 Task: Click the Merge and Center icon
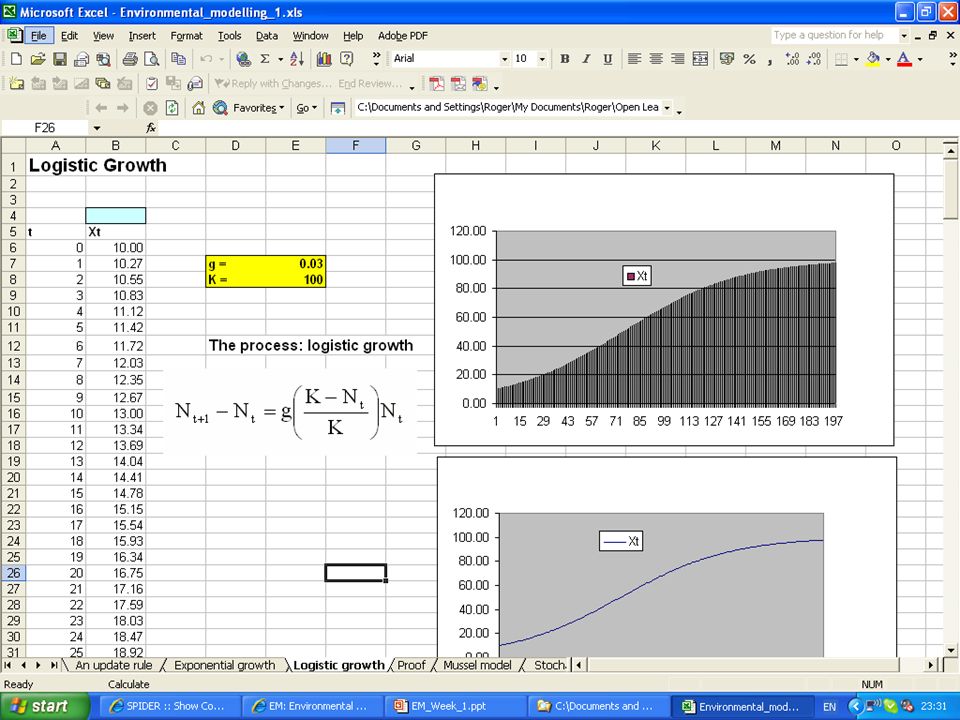point(700,59)
